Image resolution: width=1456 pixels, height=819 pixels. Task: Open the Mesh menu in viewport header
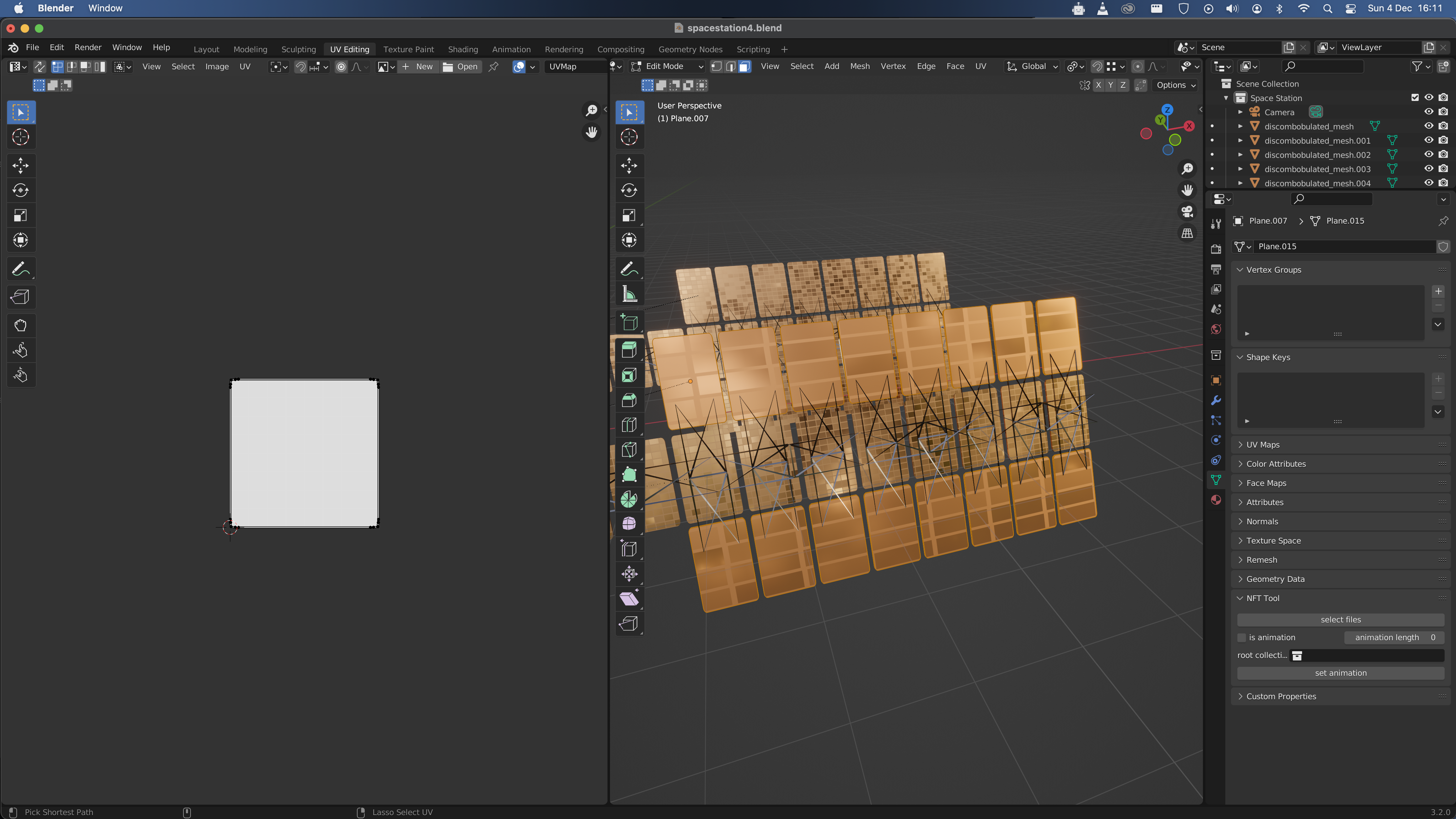pyautogui.click(x=860, y=67)
